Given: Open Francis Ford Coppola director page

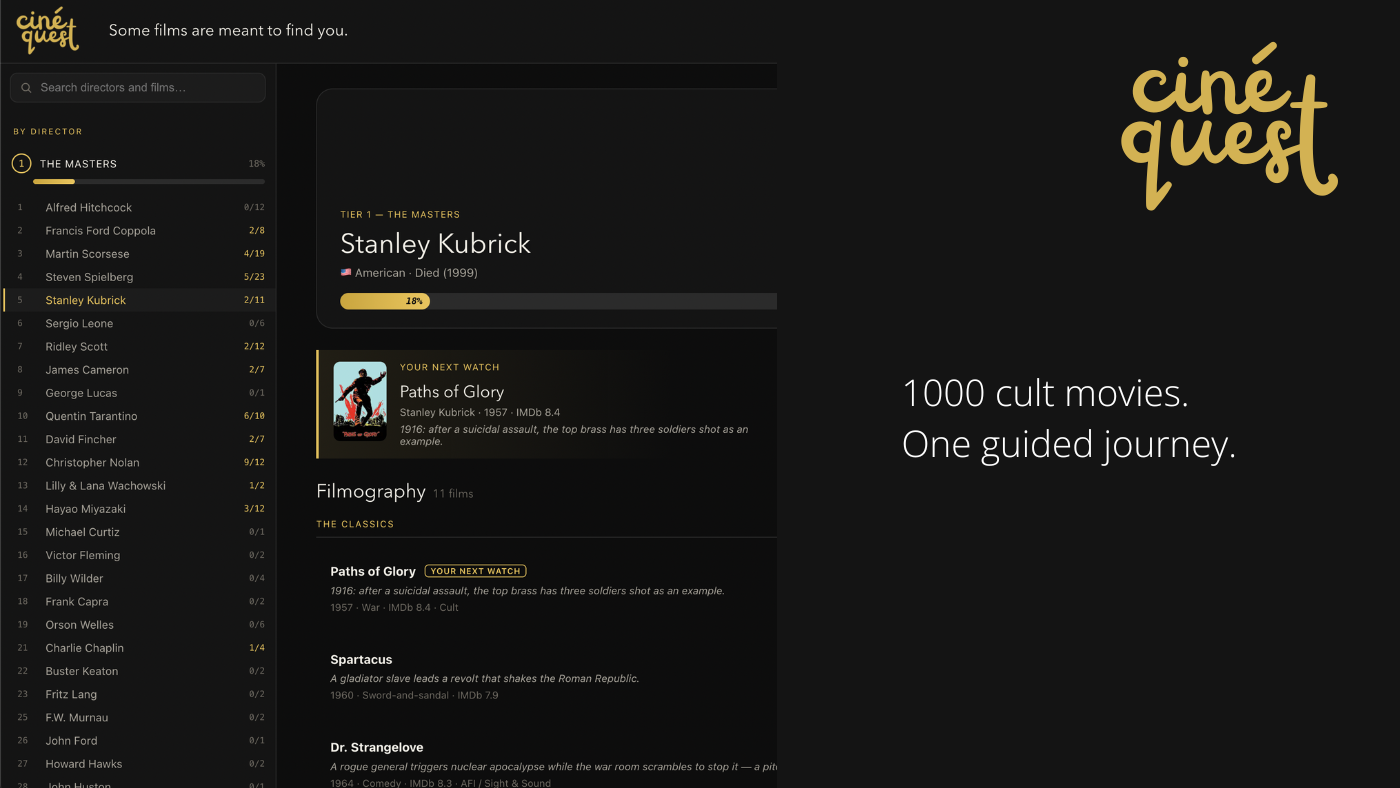Looking at the screenshot, I should [x=138, y=230].
